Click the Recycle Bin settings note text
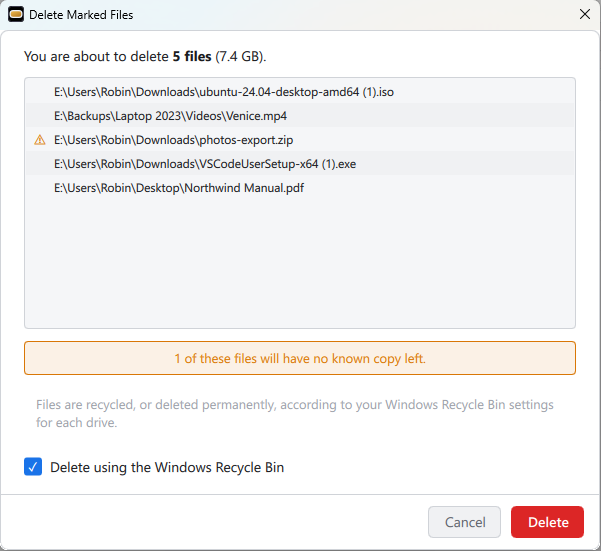The image size is (601, 551). coord(294,413)
